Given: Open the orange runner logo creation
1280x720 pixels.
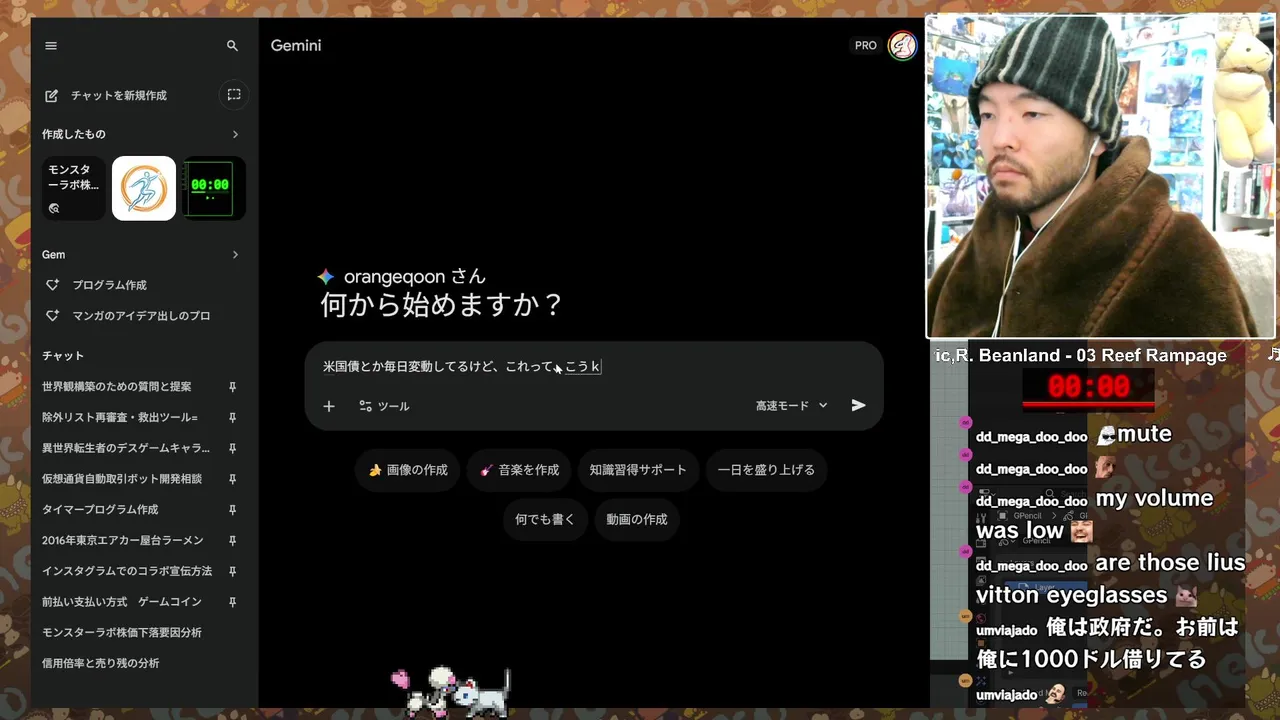Looking at the screenshot, I should coord(144,188).
